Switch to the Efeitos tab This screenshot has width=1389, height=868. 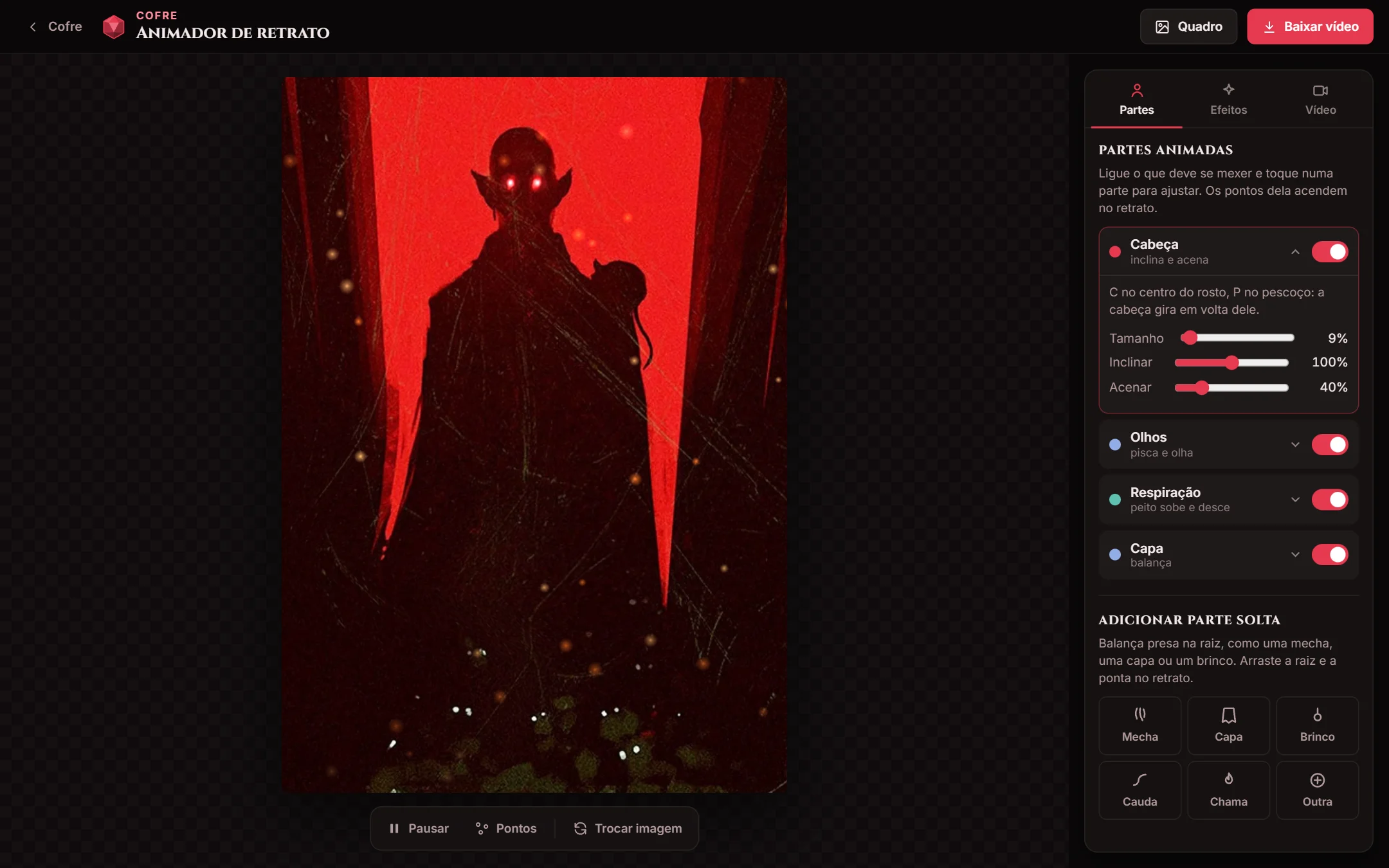tap(1228, 100)
